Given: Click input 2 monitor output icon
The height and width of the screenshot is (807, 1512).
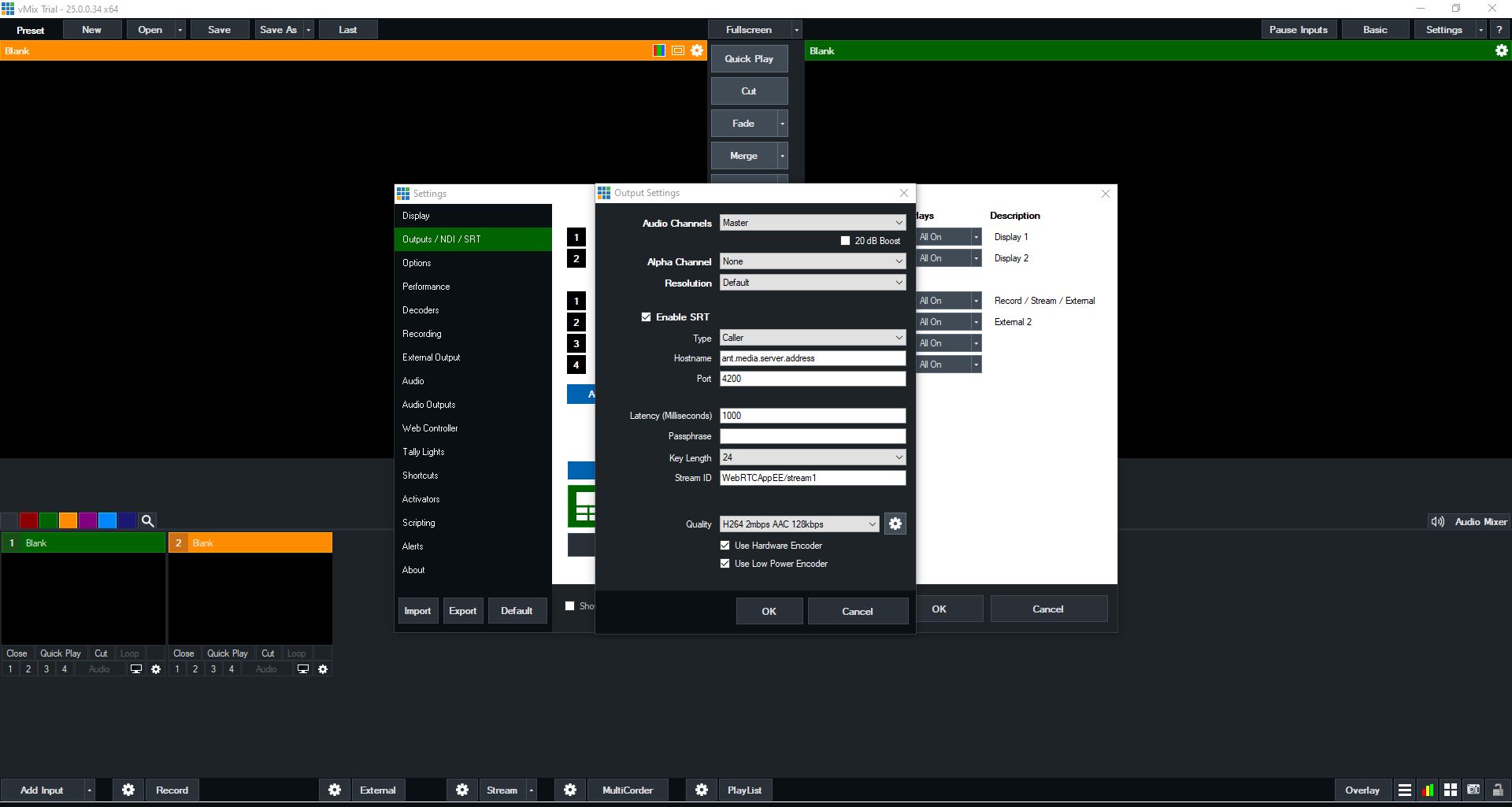Looking at the screenshot, I should tap(303, 669).
